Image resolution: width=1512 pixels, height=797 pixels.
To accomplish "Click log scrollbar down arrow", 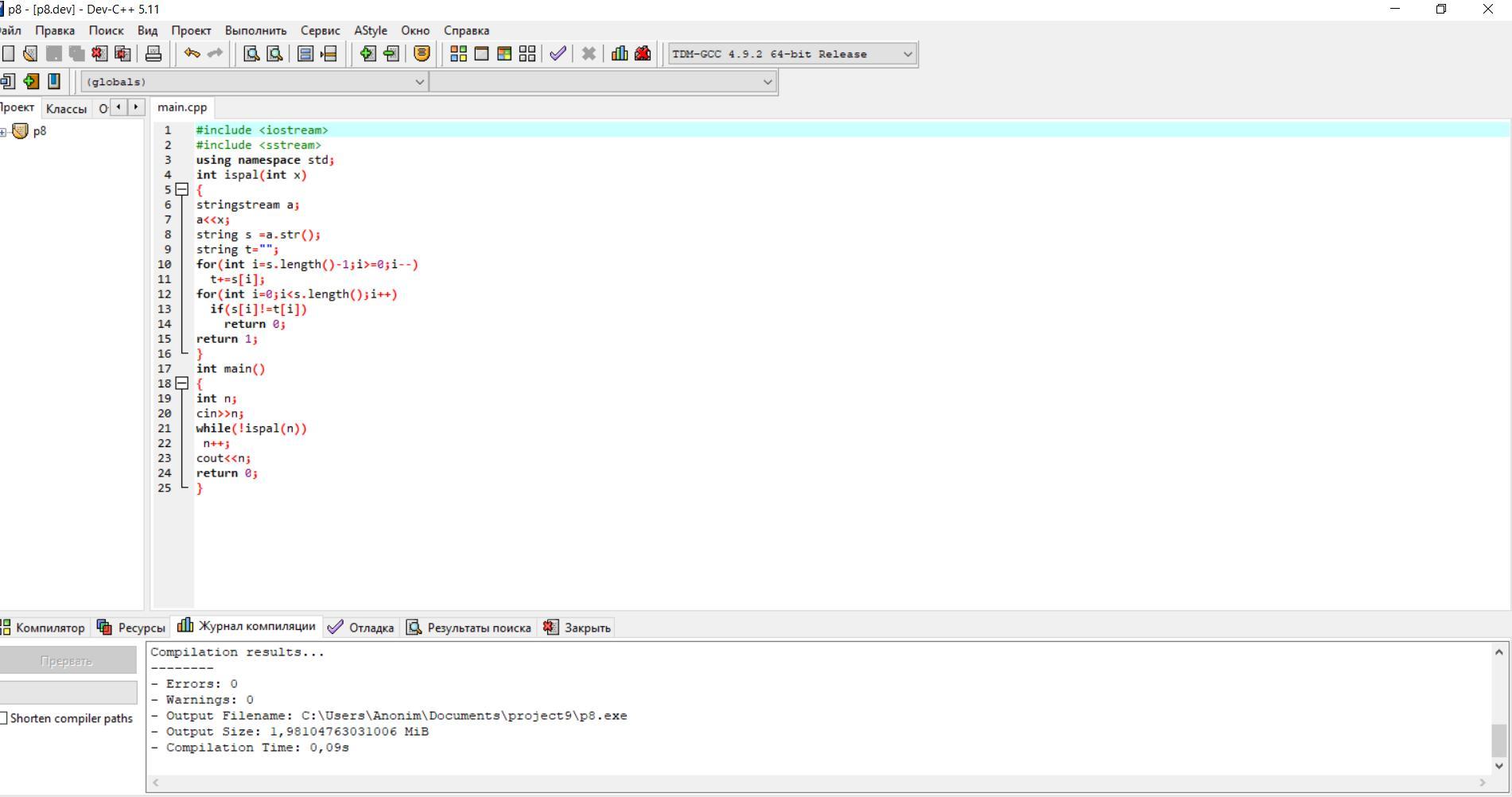I will coord(1499,766).
